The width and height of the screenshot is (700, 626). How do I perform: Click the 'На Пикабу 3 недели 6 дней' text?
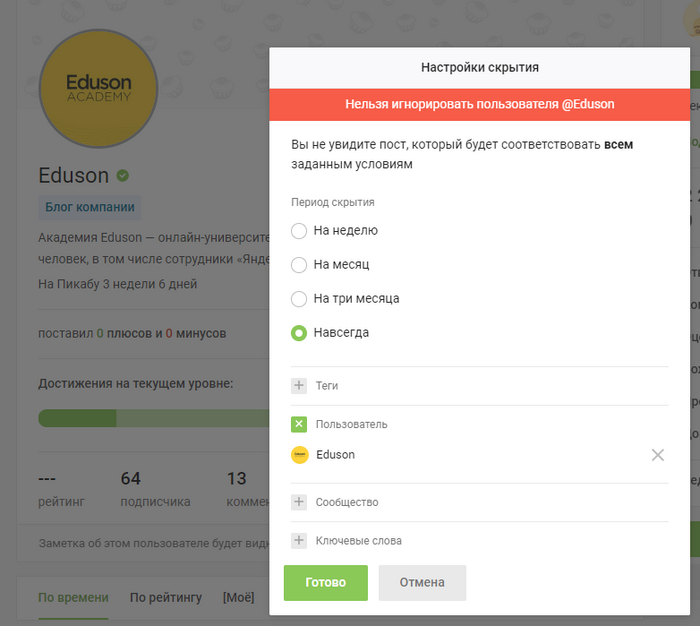(117, 284)
